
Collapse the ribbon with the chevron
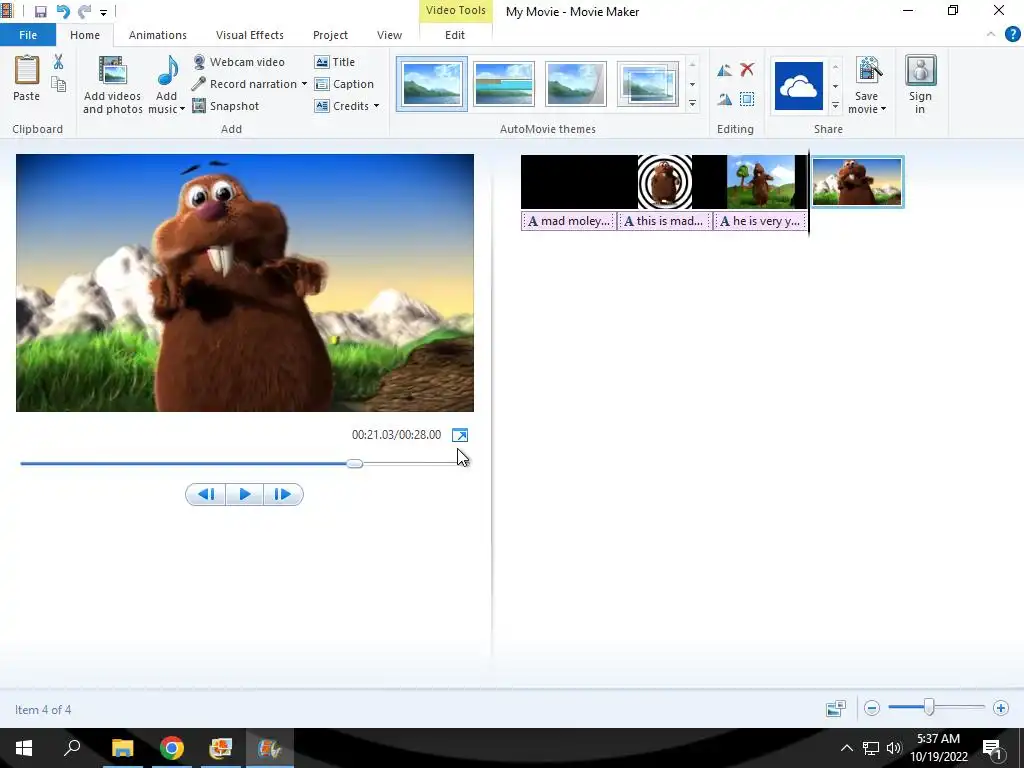(x=991, y=34)
